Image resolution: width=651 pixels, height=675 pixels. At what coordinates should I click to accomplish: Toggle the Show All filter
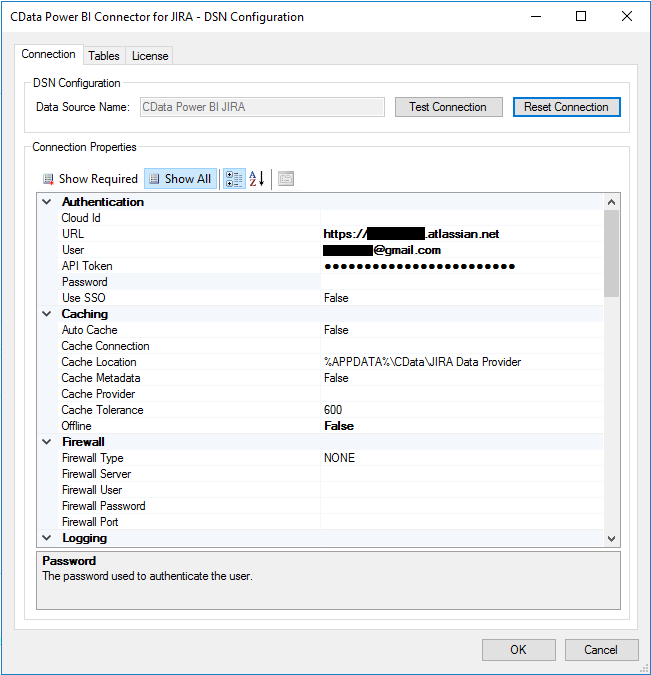(x=180, y=179)
